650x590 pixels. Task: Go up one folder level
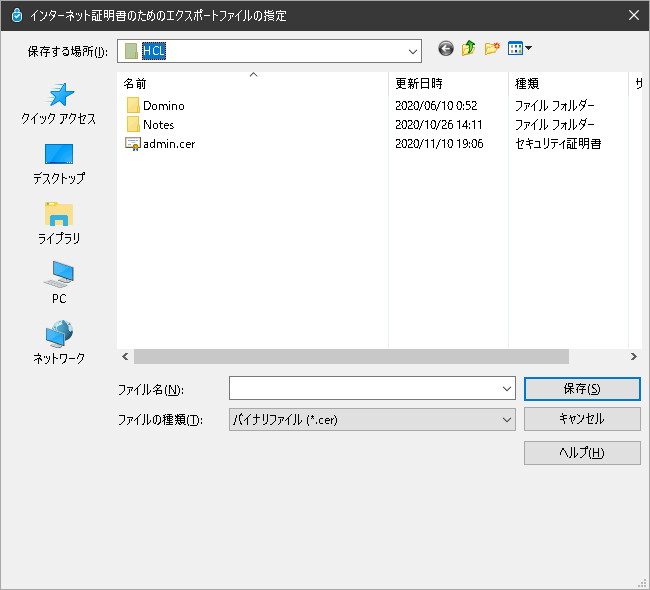469,49
